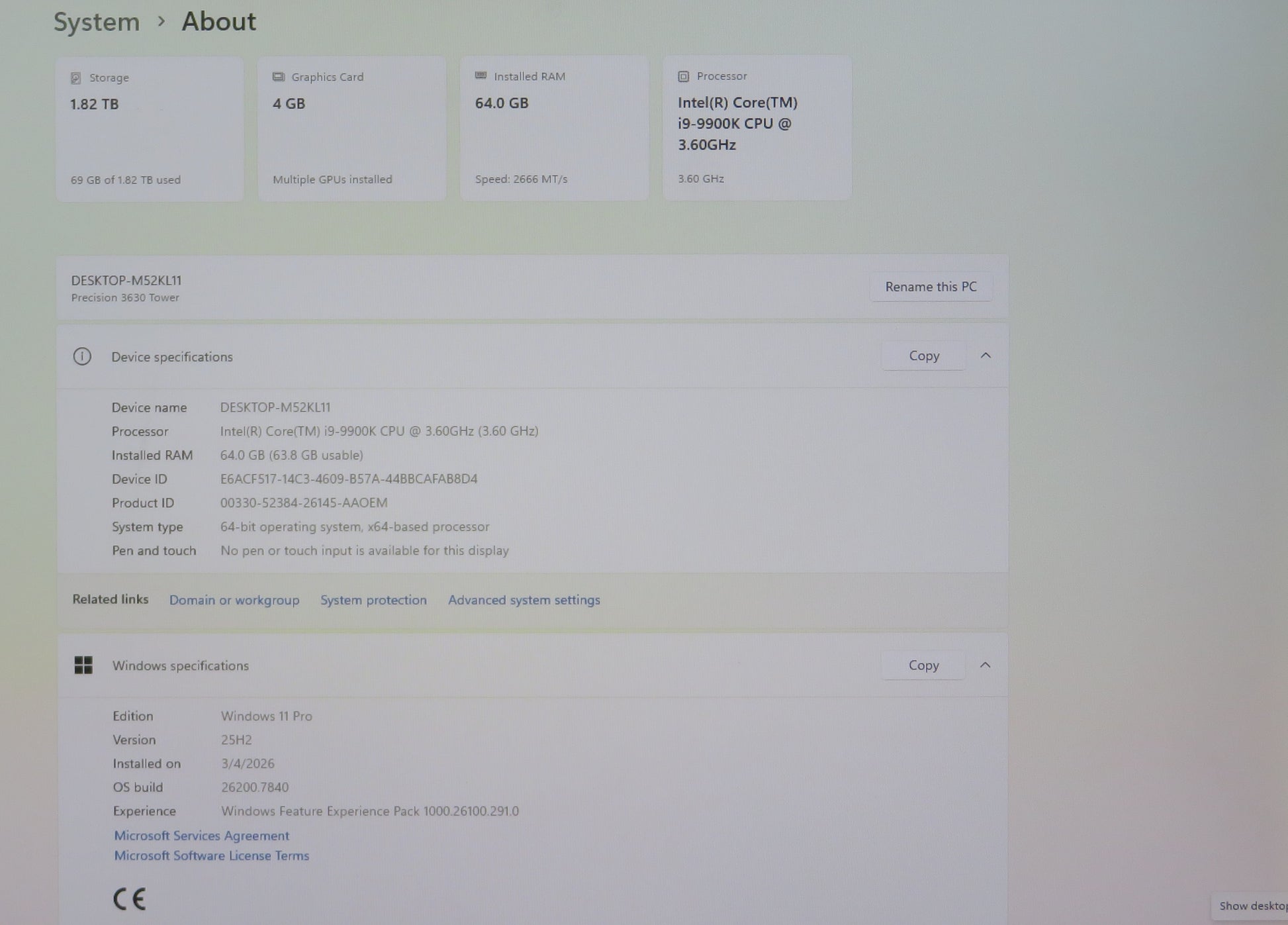
Task: Click the Storage card icon
Action: click(75, 78)
